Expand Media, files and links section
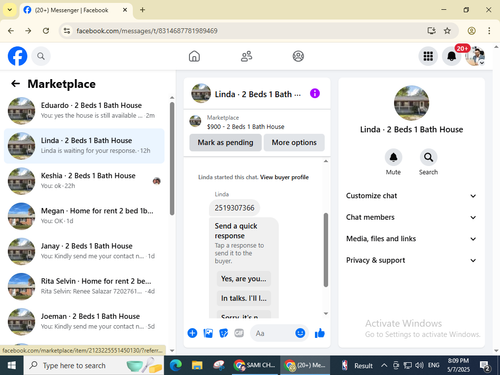The image size is (500, 375). (x=411, y=239)
